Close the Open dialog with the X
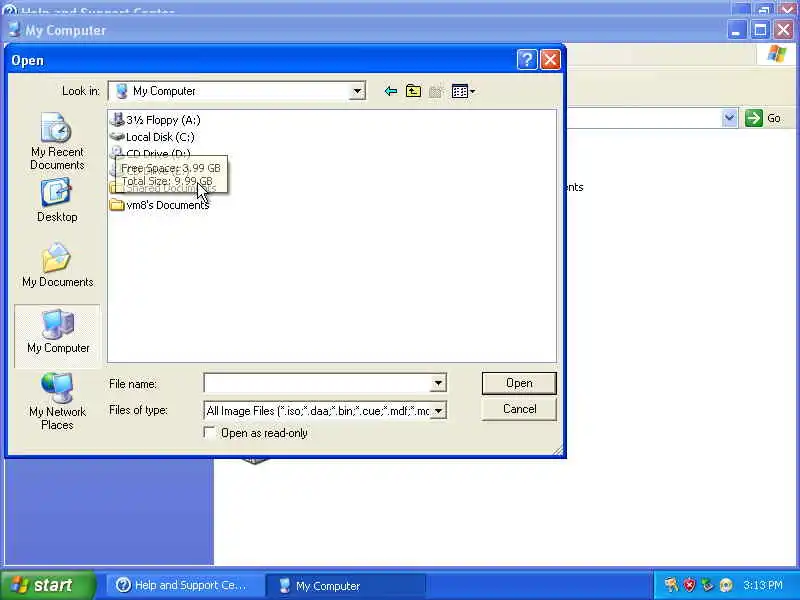The height and width of the screenshot is (600, 800). tap(550, 60)
